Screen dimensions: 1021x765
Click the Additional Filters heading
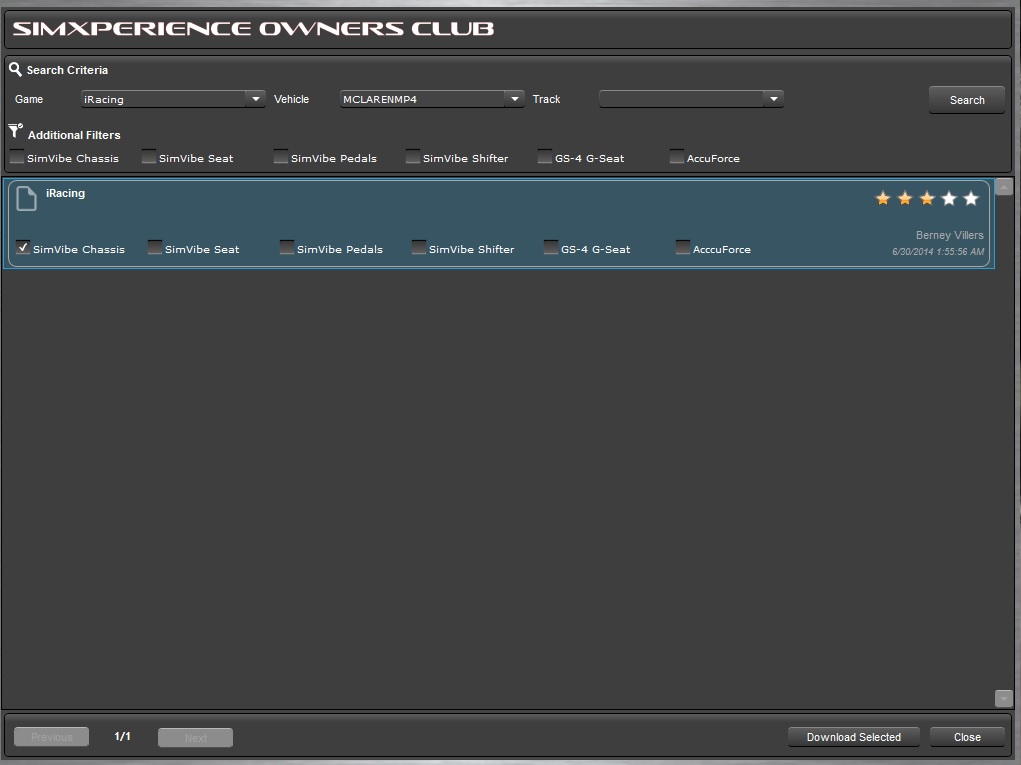[74, 135]
